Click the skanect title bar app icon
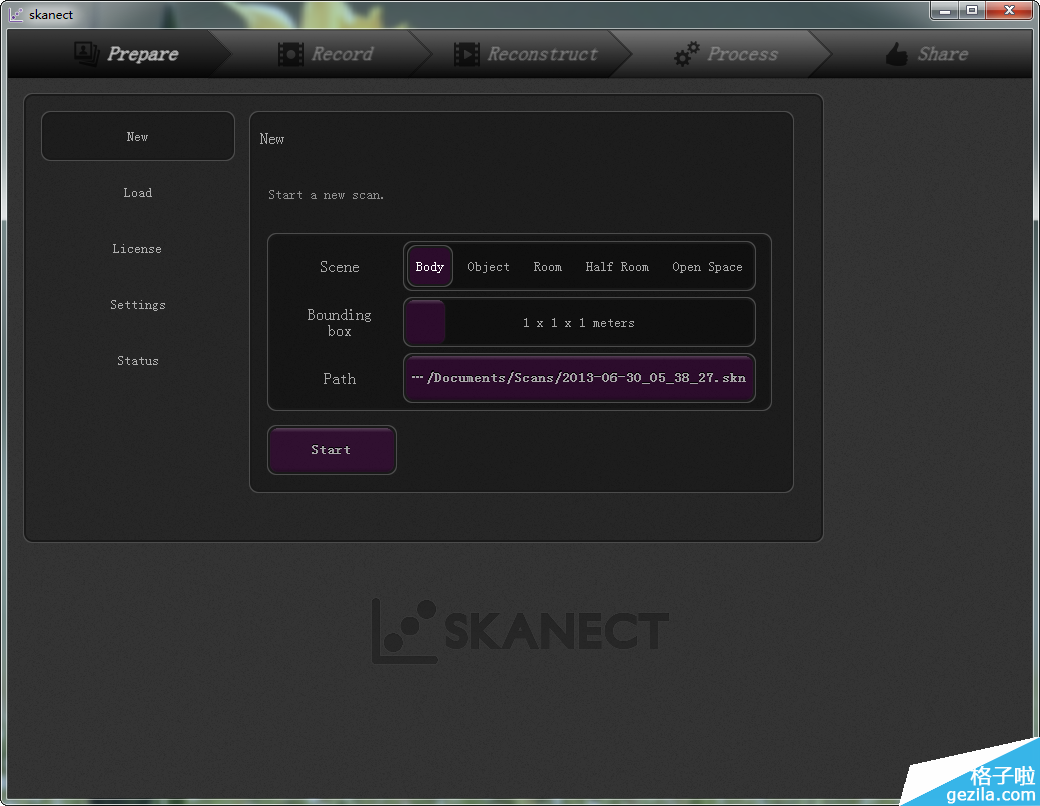This screenshot has width=1040, height=806. tap(16, 14)
